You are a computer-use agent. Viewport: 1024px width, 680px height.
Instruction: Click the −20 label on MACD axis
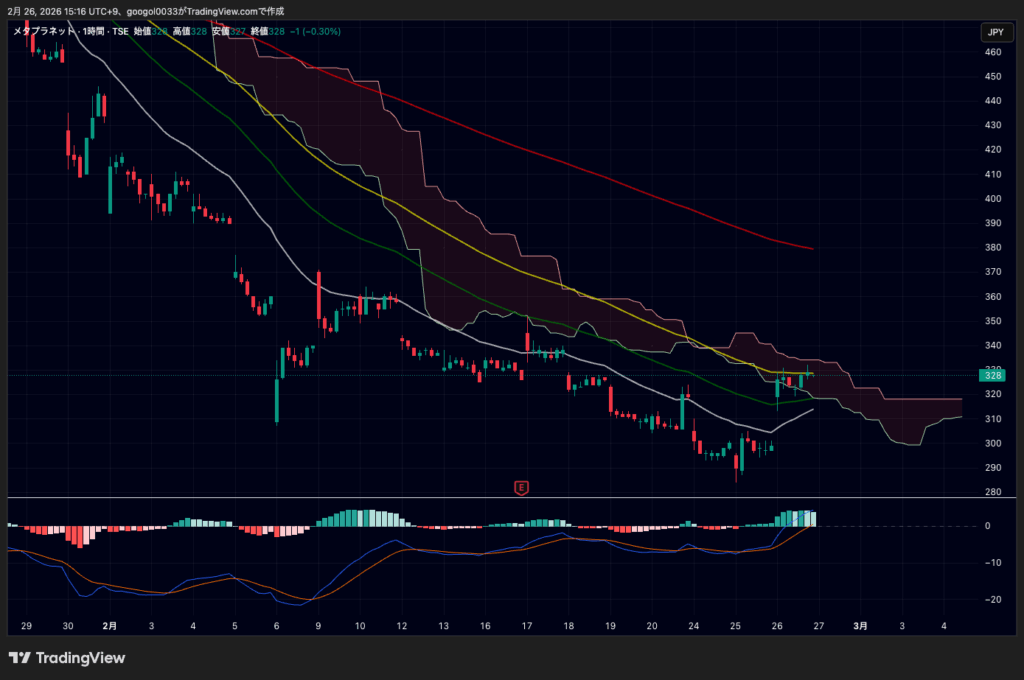click(x=992, y=600)
